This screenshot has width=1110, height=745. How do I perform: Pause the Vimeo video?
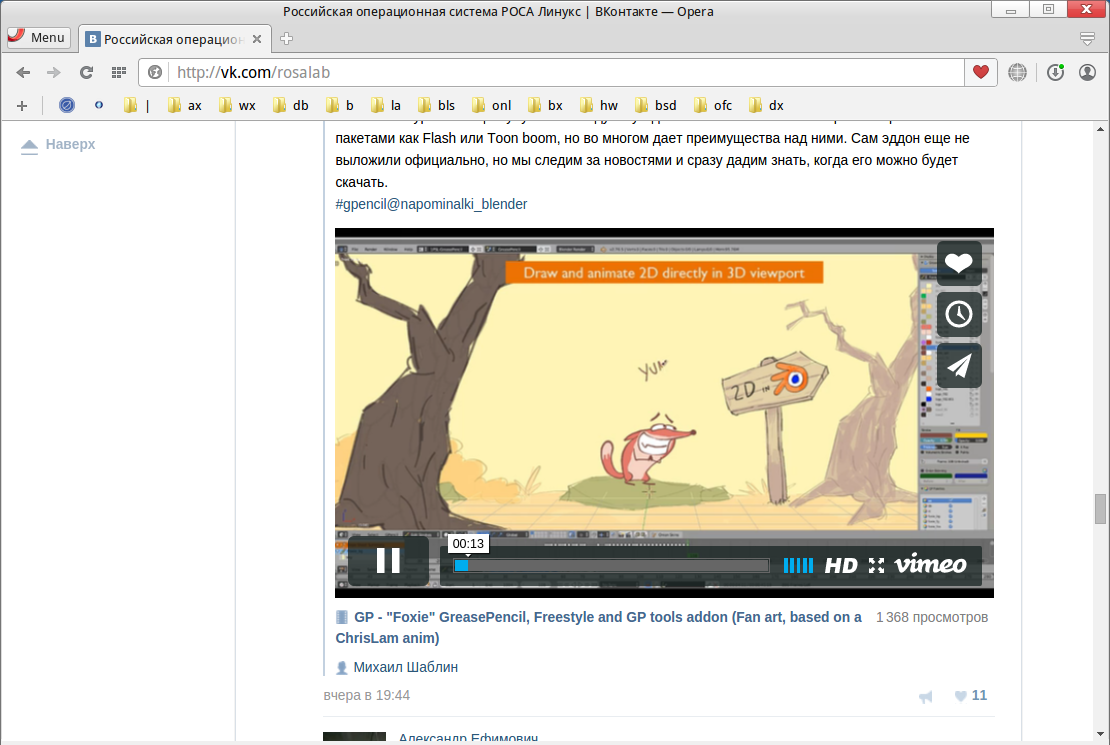[x=388, y=561]
